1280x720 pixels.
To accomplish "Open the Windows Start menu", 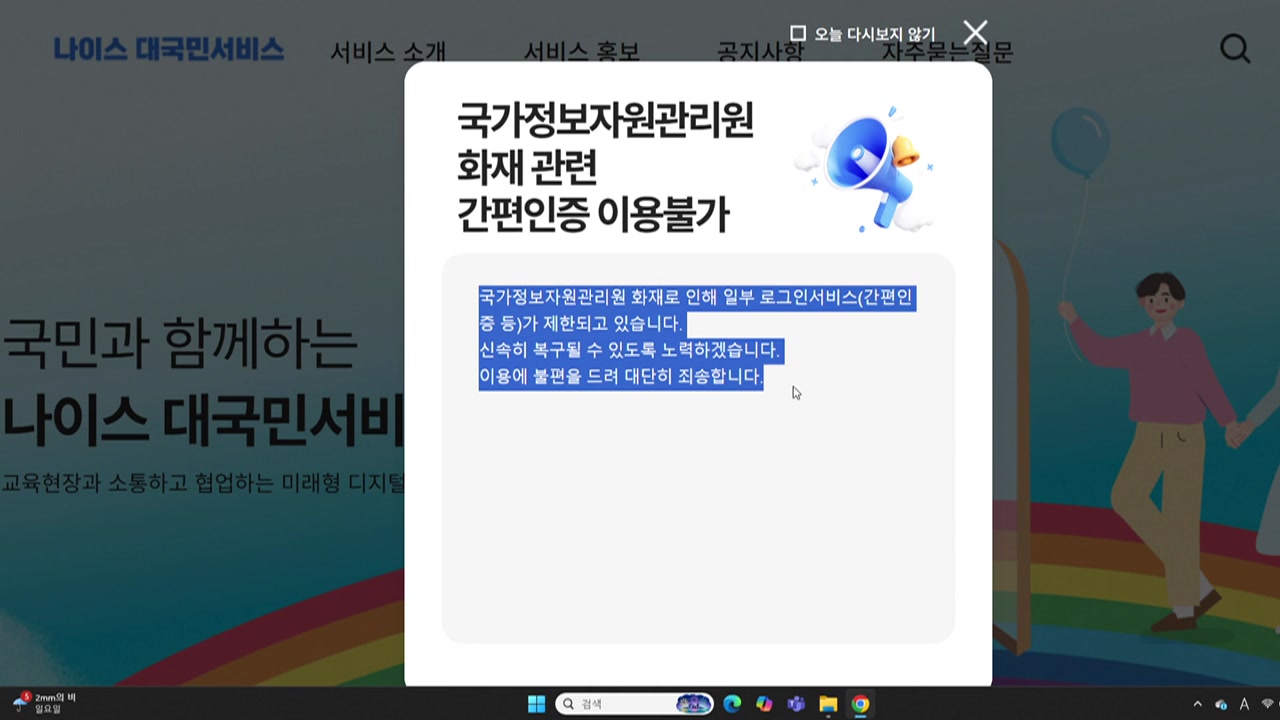I will pos(536,704).
